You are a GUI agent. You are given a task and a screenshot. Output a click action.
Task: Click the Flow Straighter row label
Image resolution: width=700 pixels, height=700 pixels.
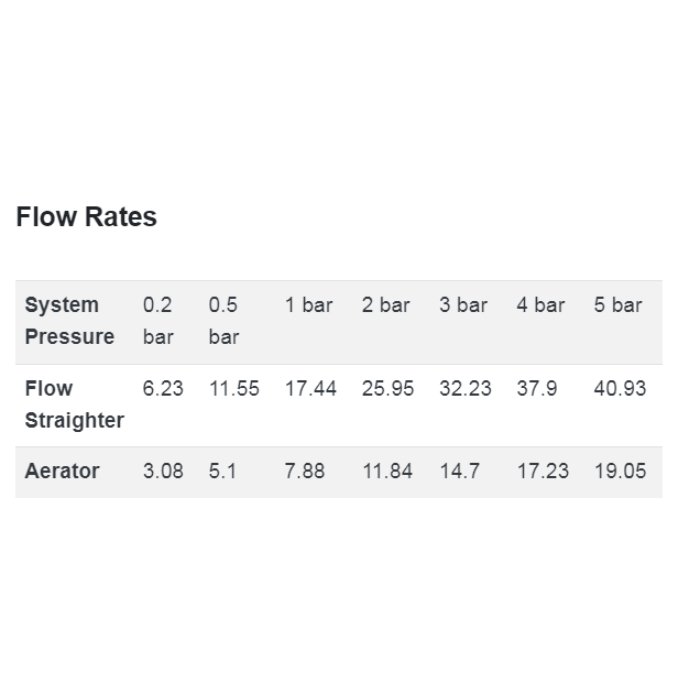point(75,404)
